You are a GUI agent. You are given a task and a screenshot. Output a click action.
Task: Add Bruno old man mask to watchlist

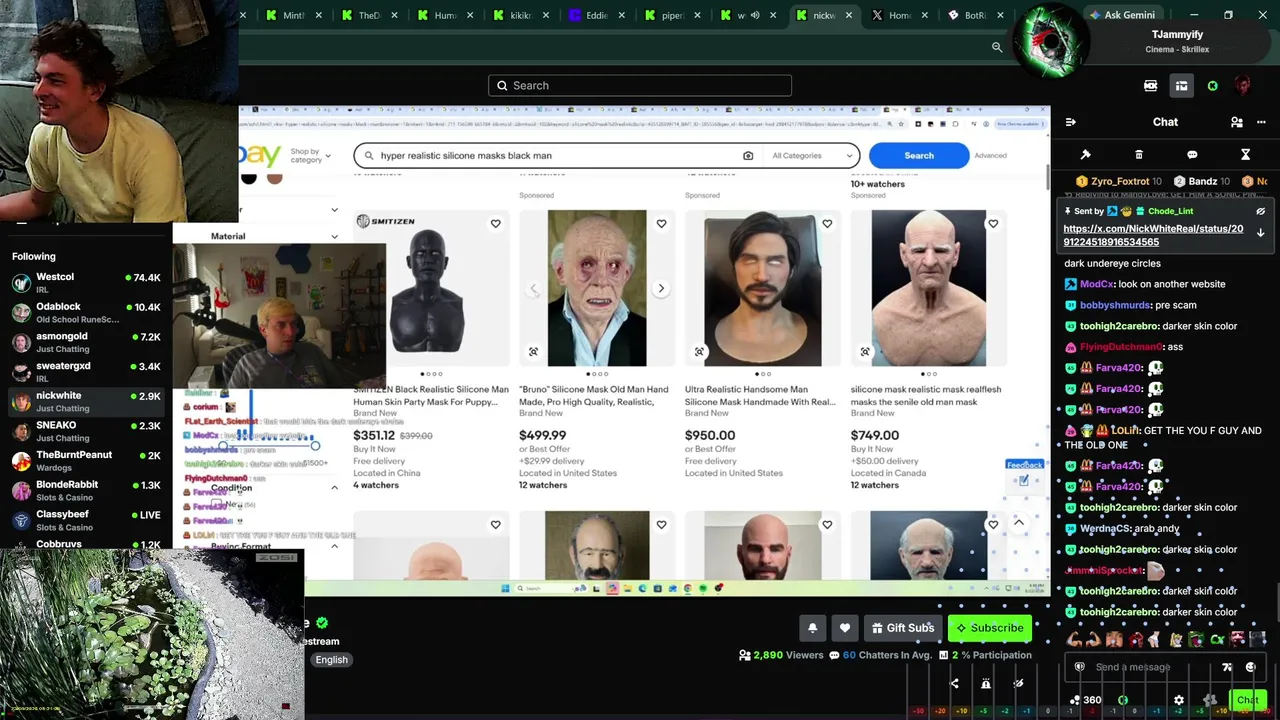[x=661, y=224]
